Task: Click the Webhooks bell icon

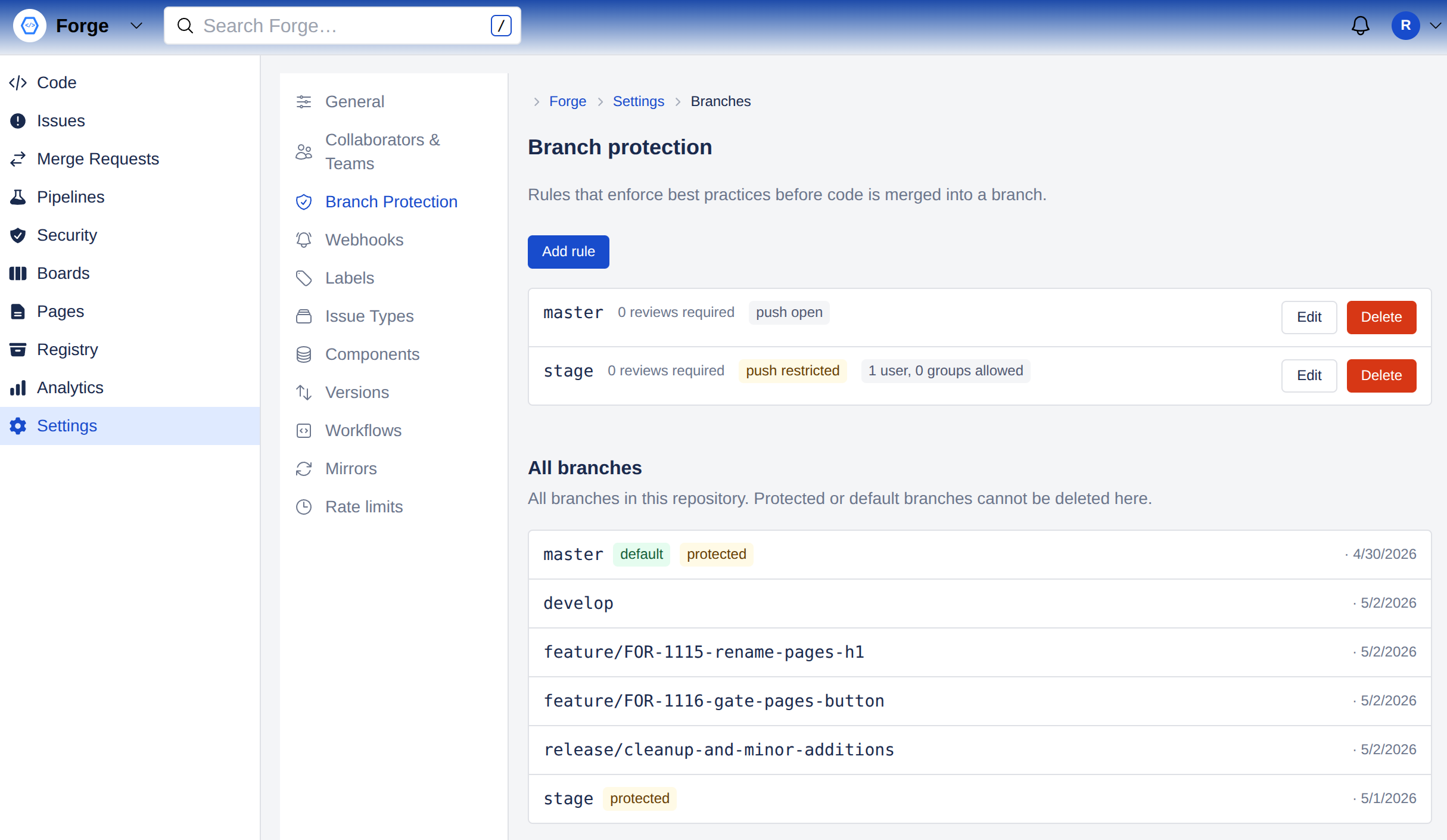Action: point(304,240)
